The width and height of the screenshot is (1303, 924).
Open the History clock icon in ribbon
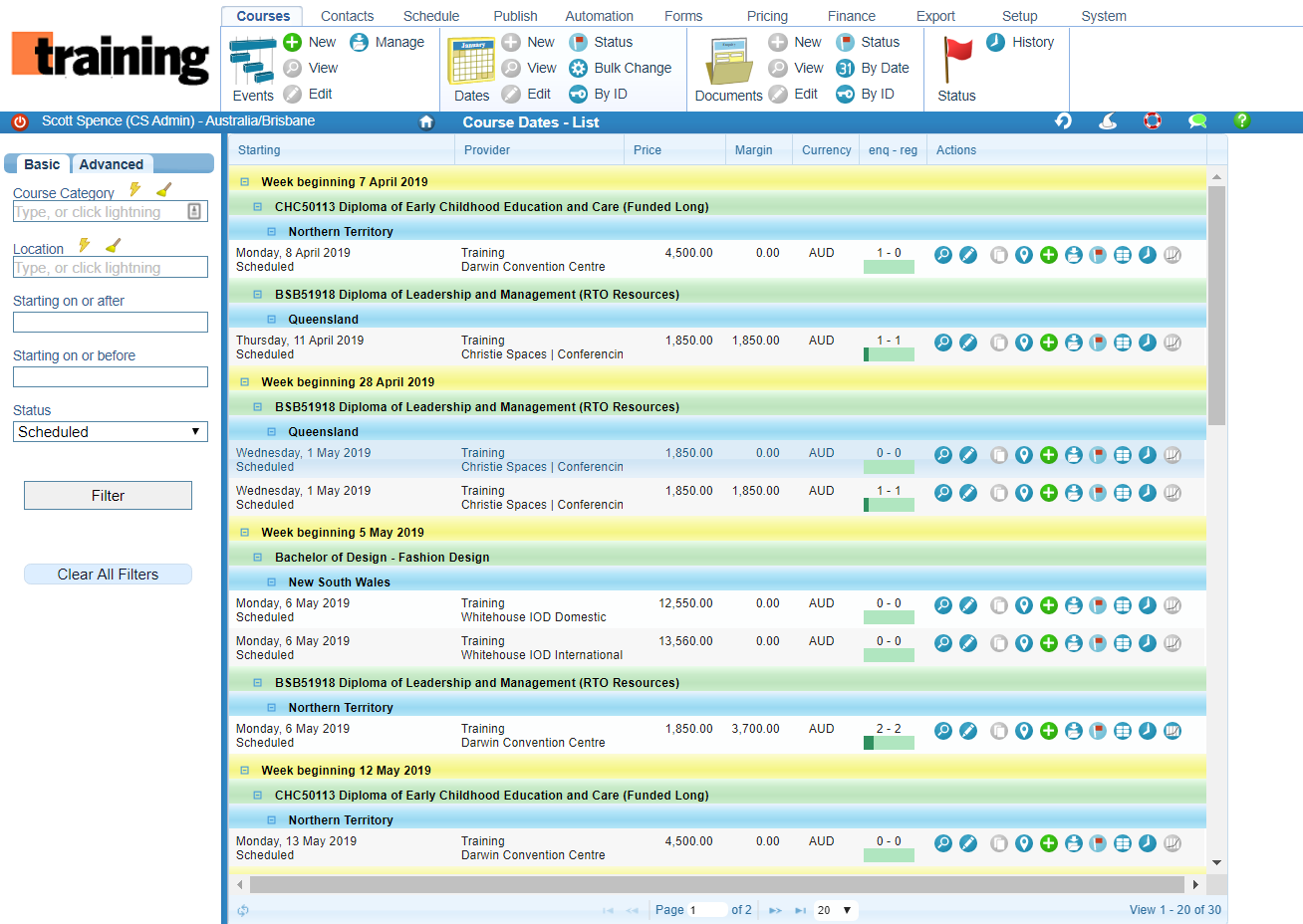tap(995, 42)
